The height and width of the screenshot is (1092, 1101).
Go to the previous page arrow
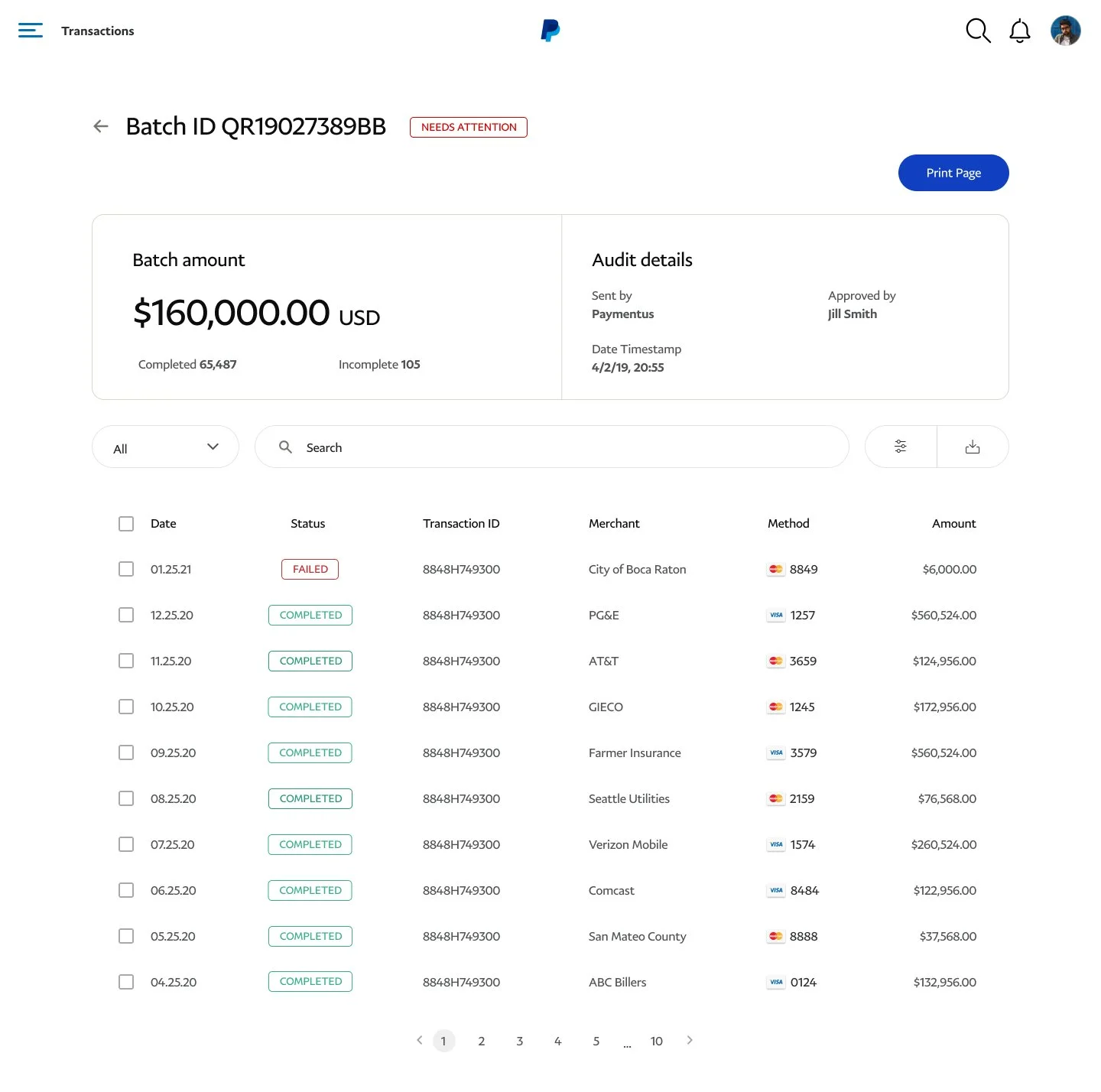419,1040
